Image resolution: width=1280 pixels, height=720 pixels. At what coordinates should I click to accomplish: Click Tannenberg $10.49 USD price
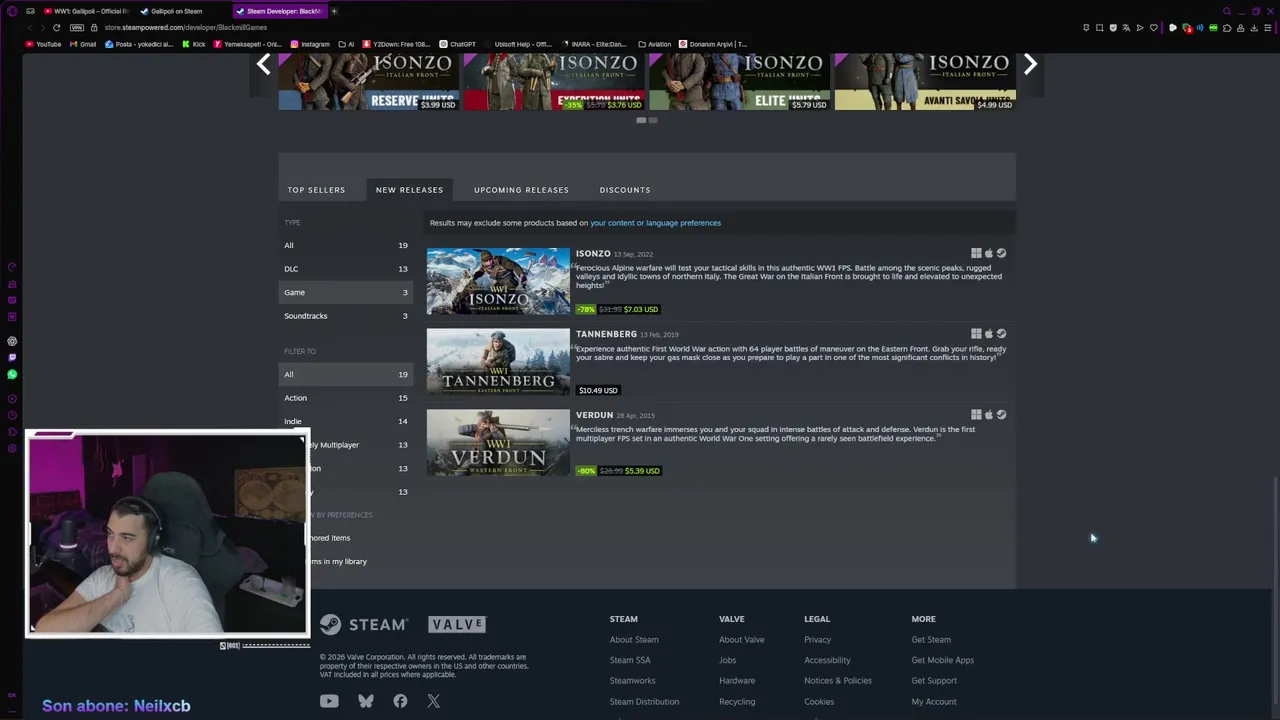tap(598, 390)
